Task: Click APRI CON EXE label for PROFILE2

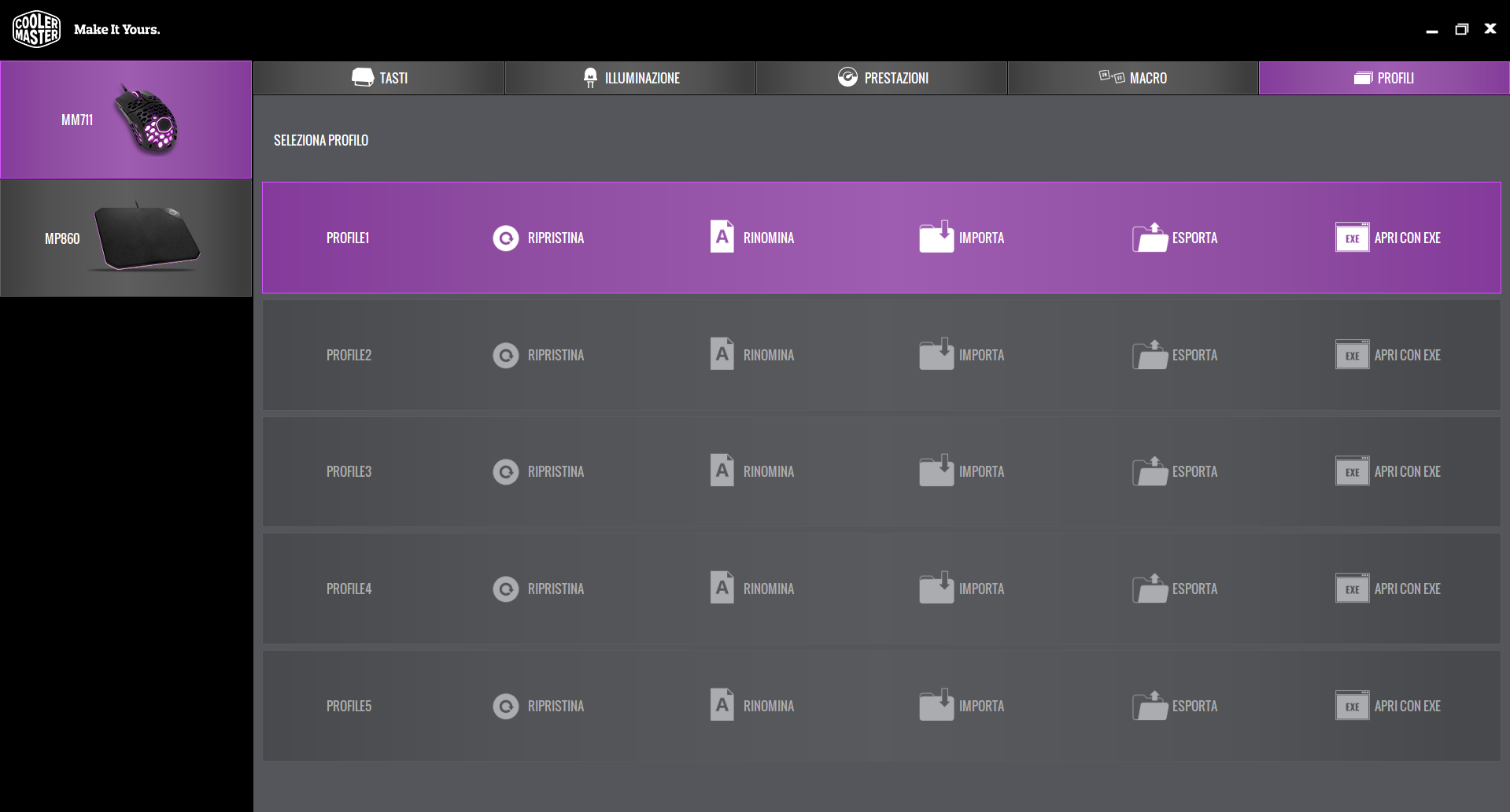Action: [x=1408, y=355]
